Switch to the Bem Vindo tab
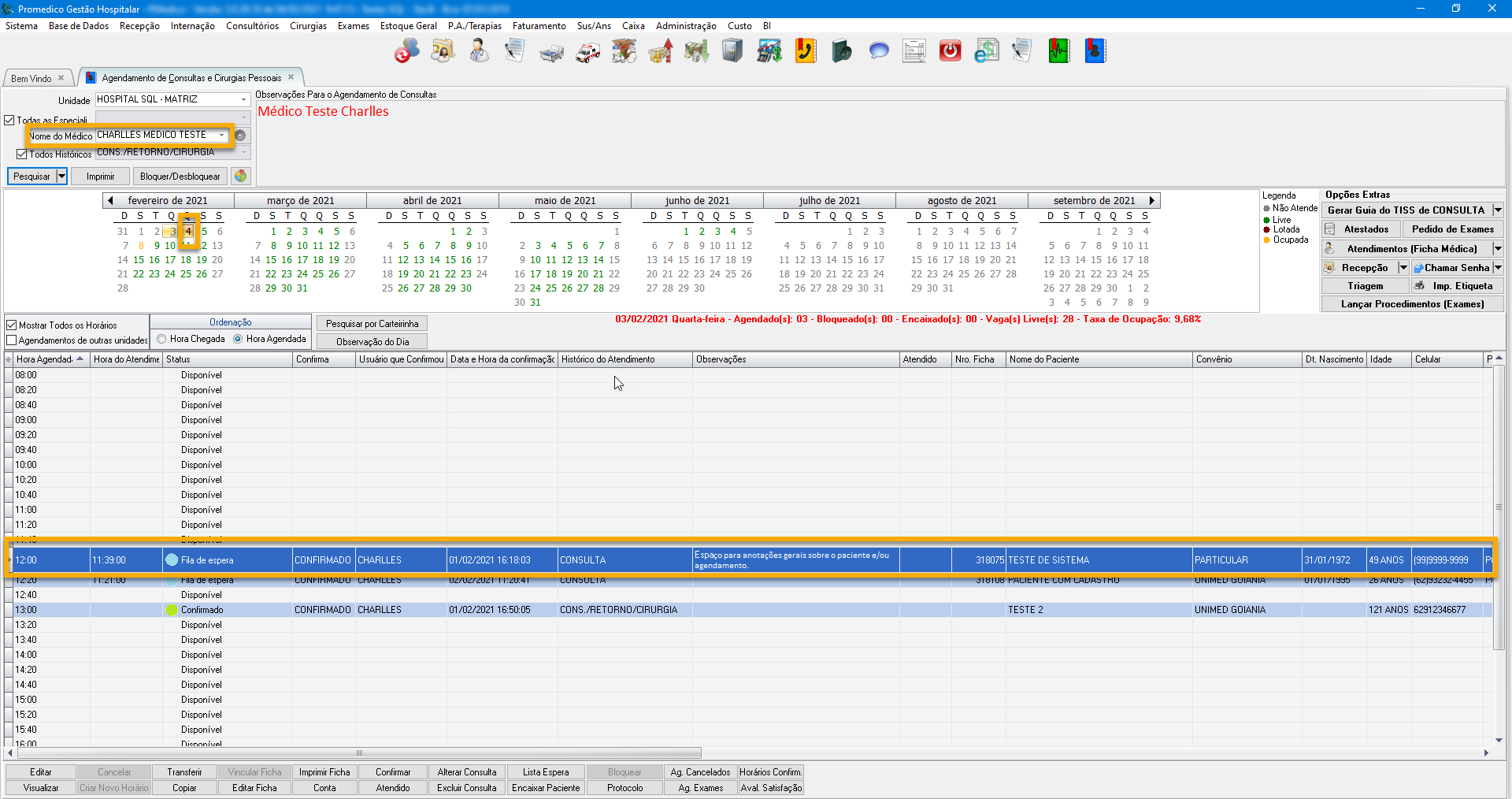Image resolution: width=1512 pixels, height=799 pixels. pyautogui.click(x=31, y=78)
